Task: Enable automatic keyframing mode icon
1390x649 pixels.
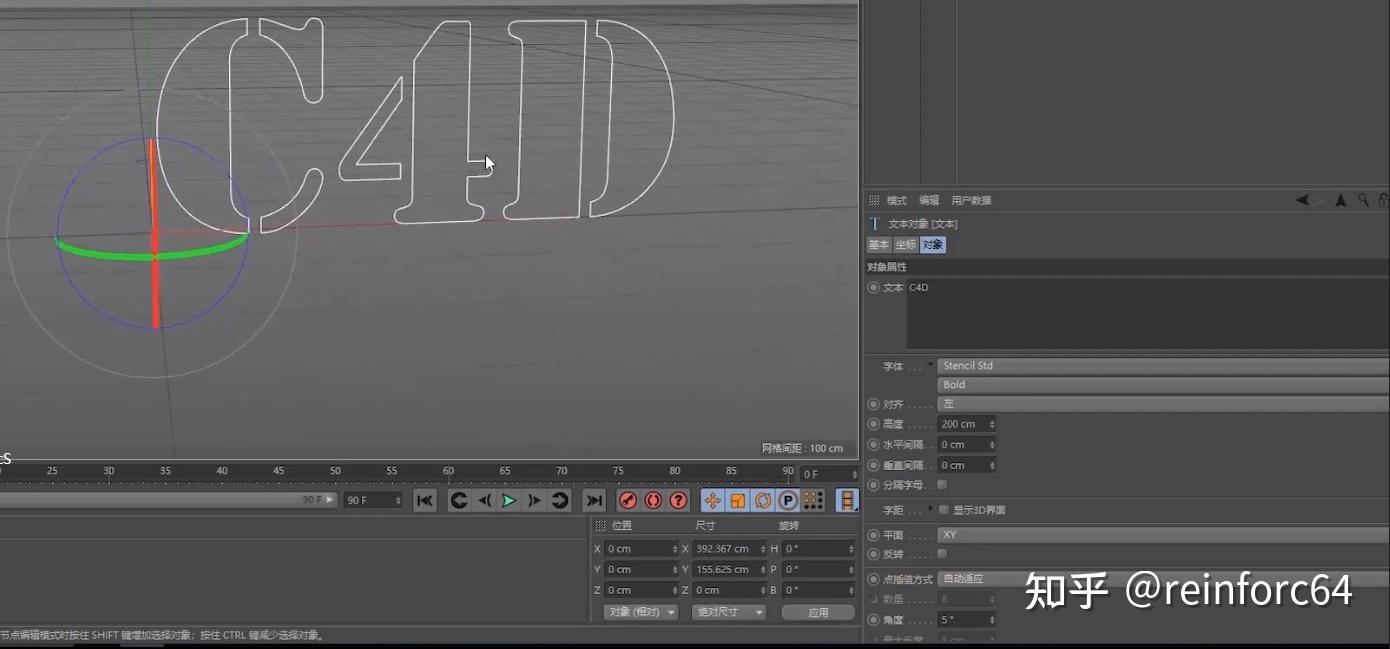Action: pos(654,500)
